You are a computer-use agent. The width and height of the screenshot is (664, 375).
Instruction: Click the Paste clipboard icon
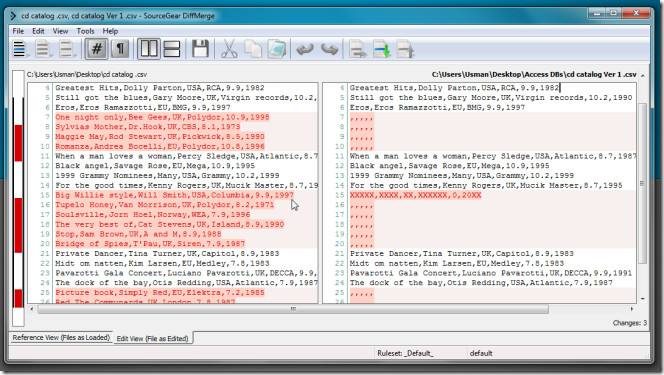(x=277, y=49)
